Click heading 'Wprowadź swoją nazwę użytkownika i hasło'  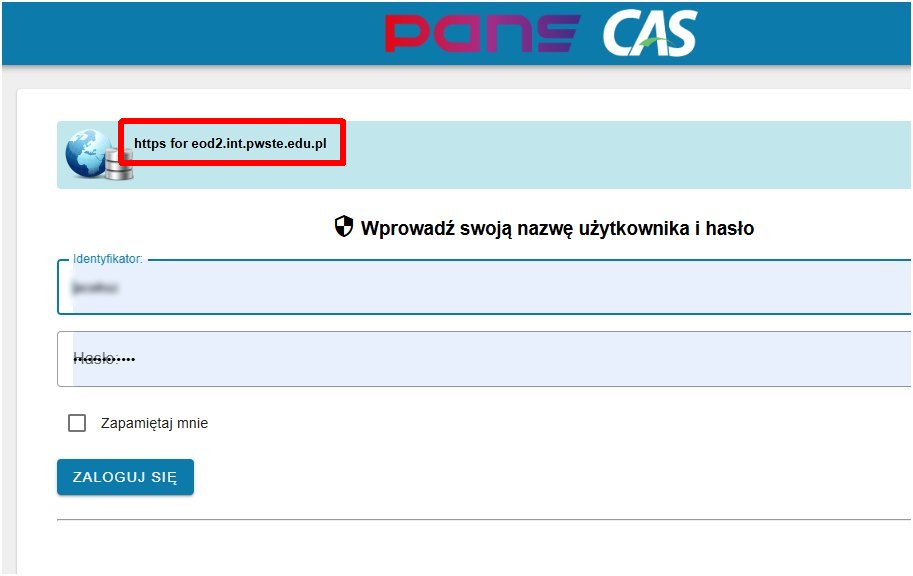pyautogui.click(x=557, y=228)
